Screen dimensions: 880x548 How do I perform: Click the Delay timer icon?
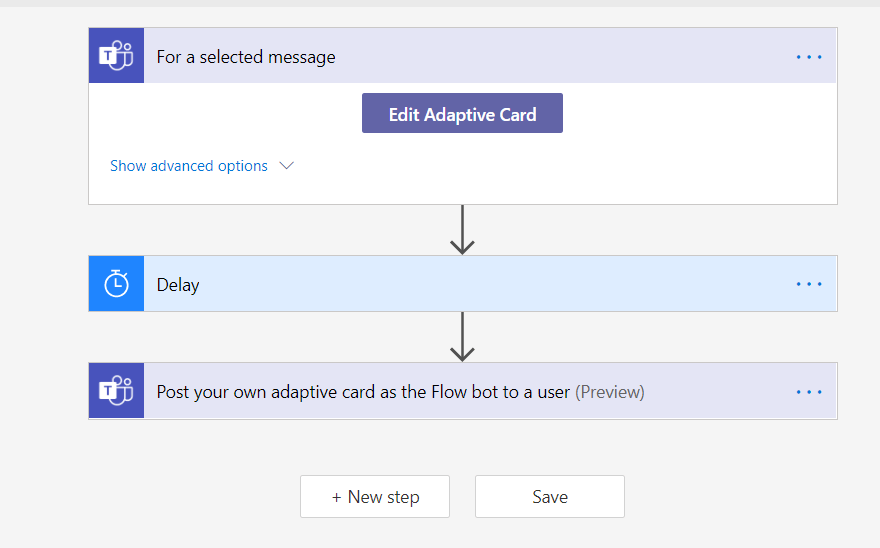point(116,284)
